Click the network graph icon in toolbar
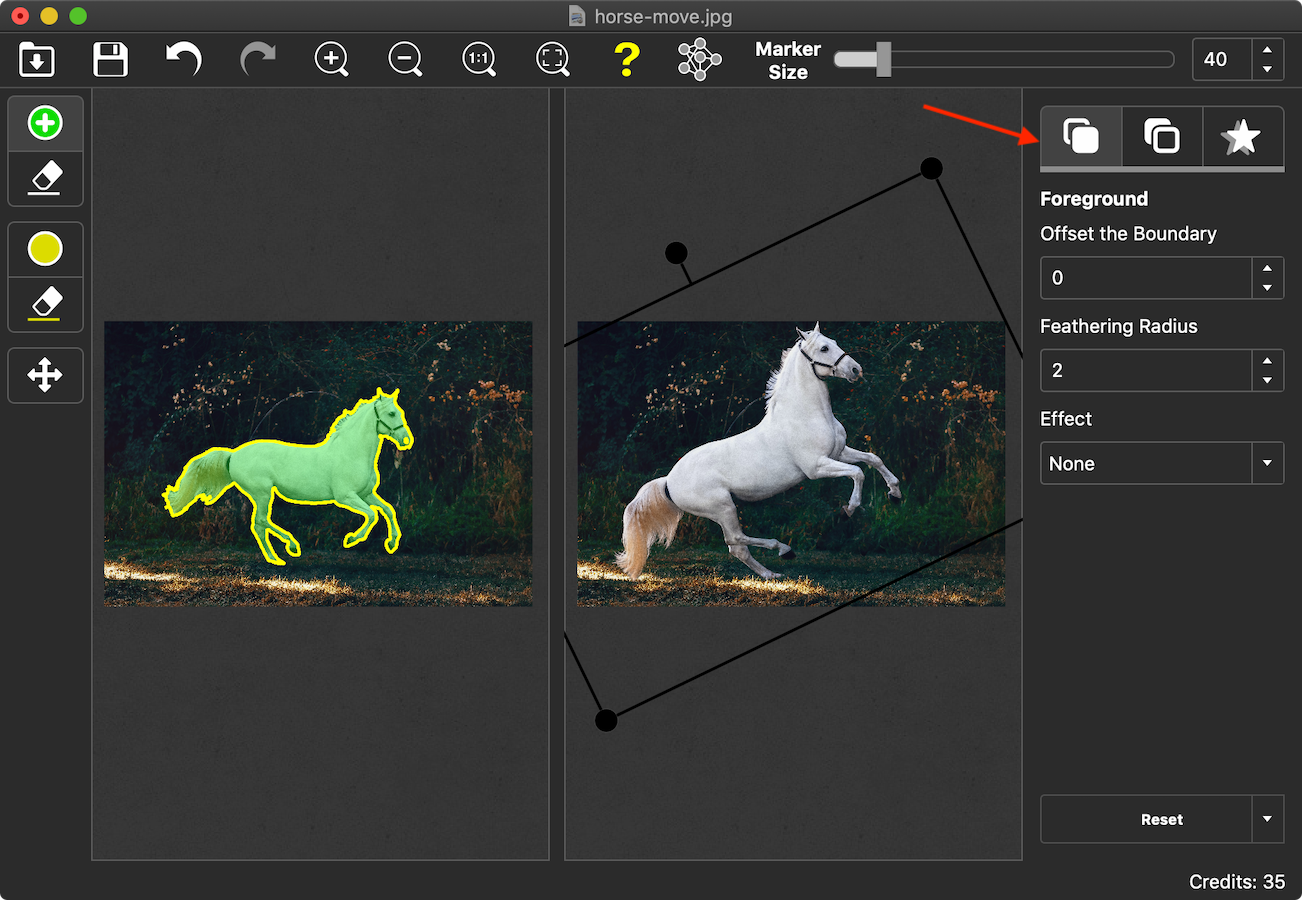1302x900 pixels. point(699,59)
